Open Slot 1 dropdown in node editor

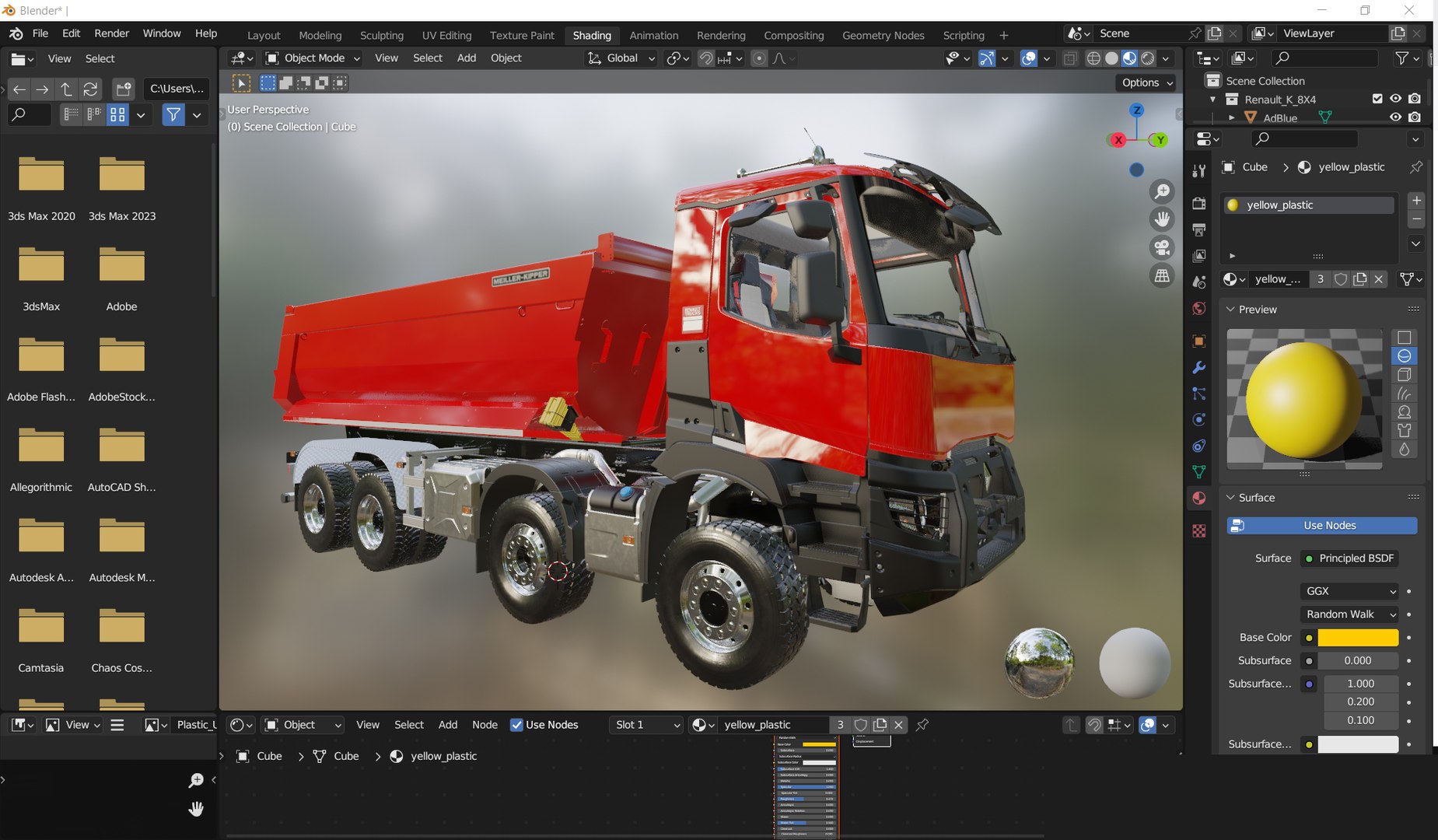(645, 725)
